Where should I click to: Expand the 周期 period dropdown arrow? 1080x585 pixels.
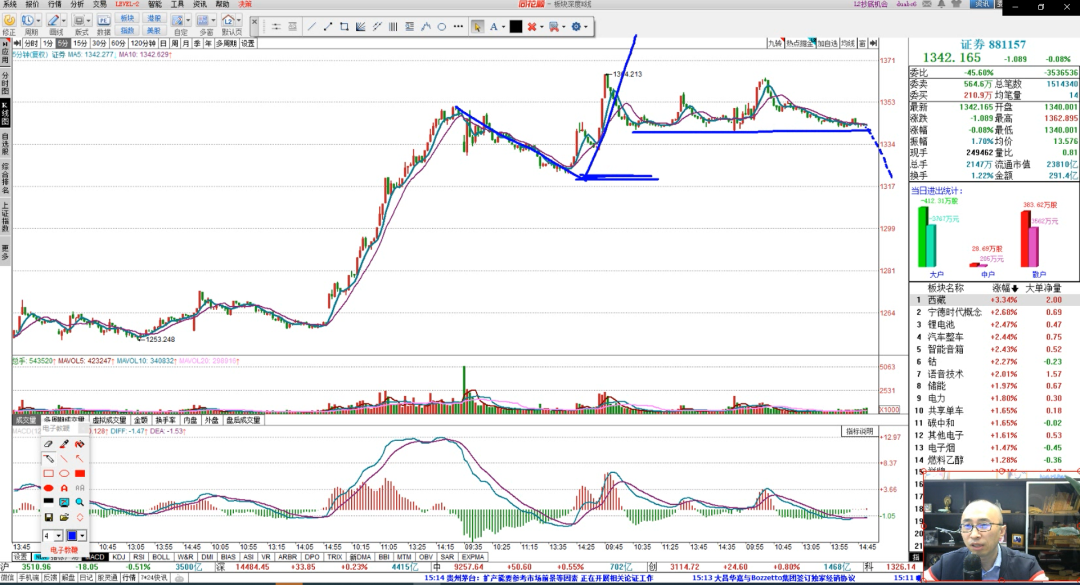38,21
